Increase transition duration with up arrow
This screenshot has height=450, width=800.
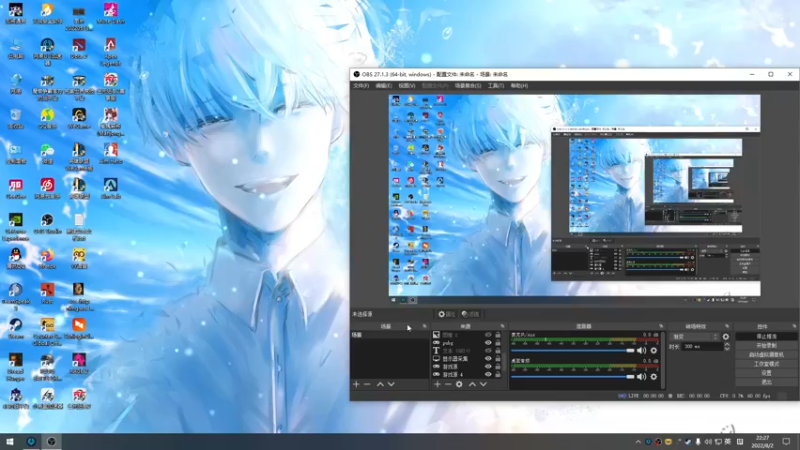click(x=727, y=344)
